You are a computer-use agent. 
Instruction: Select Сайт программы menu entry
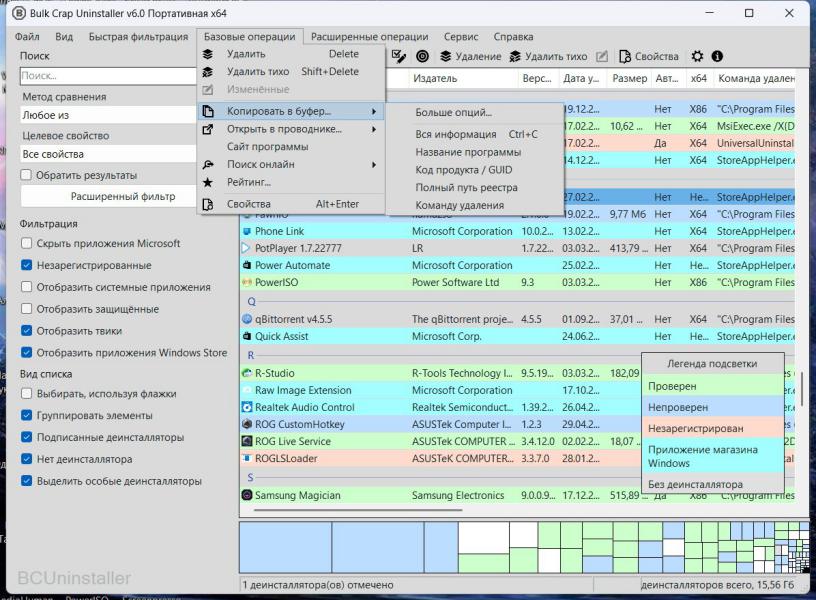tap(267, 147)
